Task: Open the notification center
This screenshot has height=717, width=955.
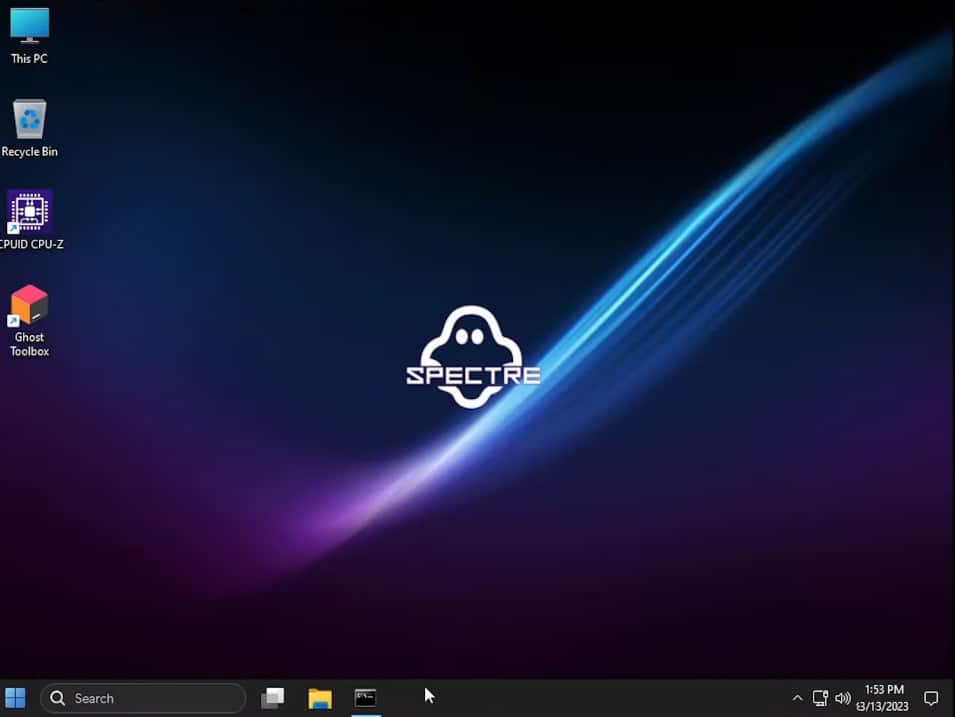Action: (x=931, y=697)
